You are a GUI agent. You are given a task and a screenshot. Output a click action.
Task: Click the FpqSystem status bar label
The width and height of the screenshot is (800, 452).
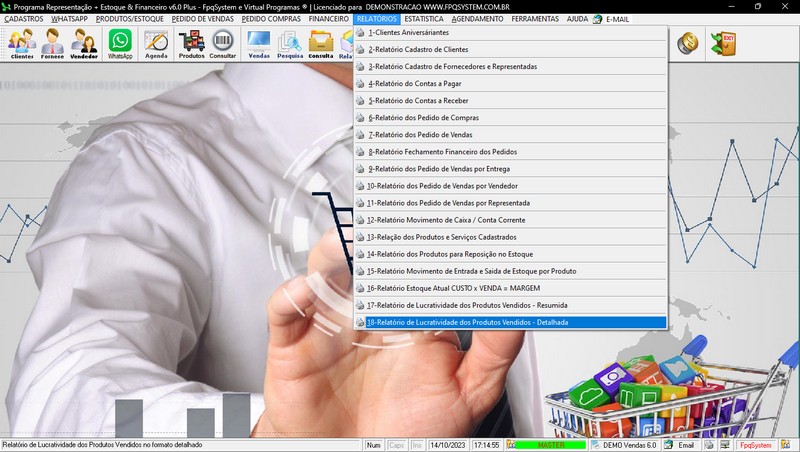click(x=756, y=445)
